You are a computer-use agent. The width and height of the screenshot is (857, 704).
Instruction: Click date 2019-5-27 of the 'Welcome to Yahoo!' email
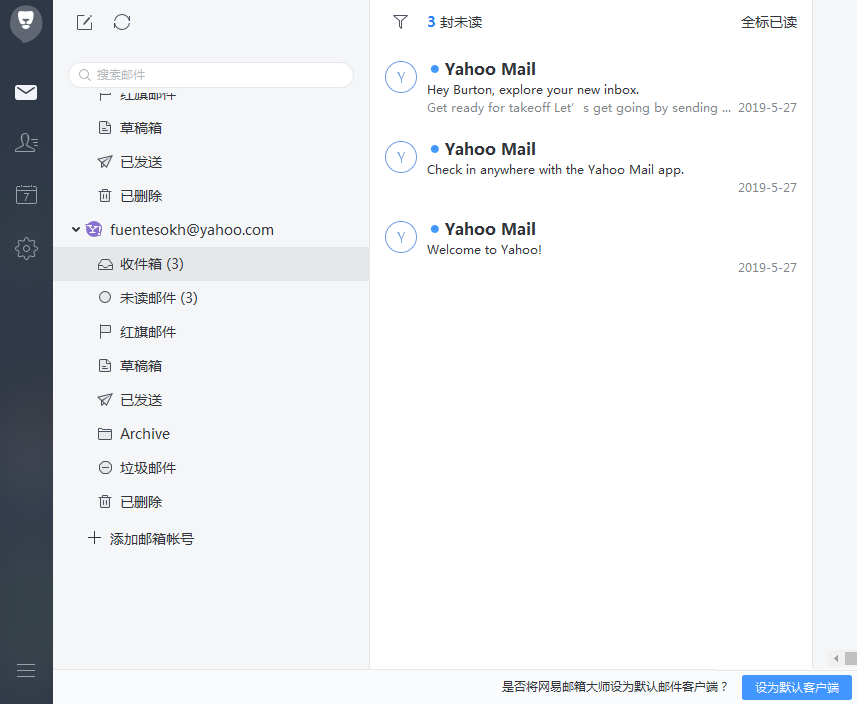pyautogui.click(x=767, y=267)
